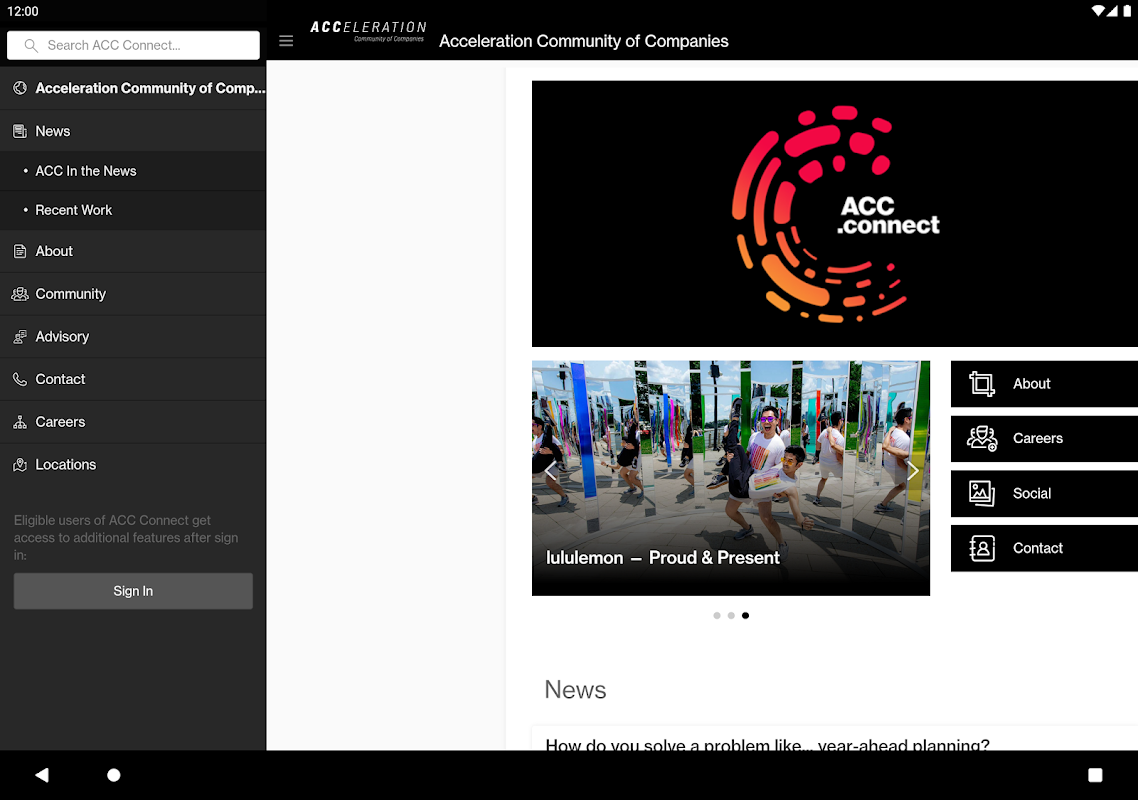This screenshot has height=800, width=1138.
Task: Open Recent Work submenu item
Action: click(x=133, y=211)
